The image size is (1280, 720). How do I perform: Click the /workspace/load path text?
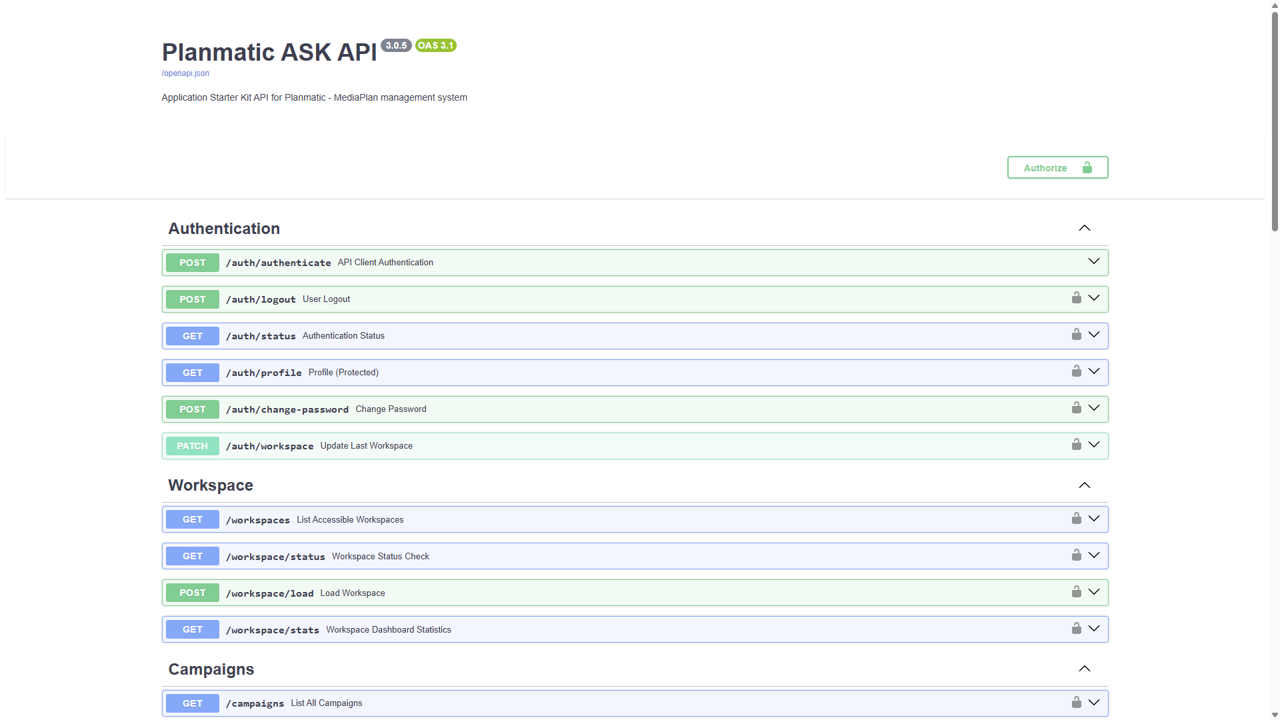[270, 593]
